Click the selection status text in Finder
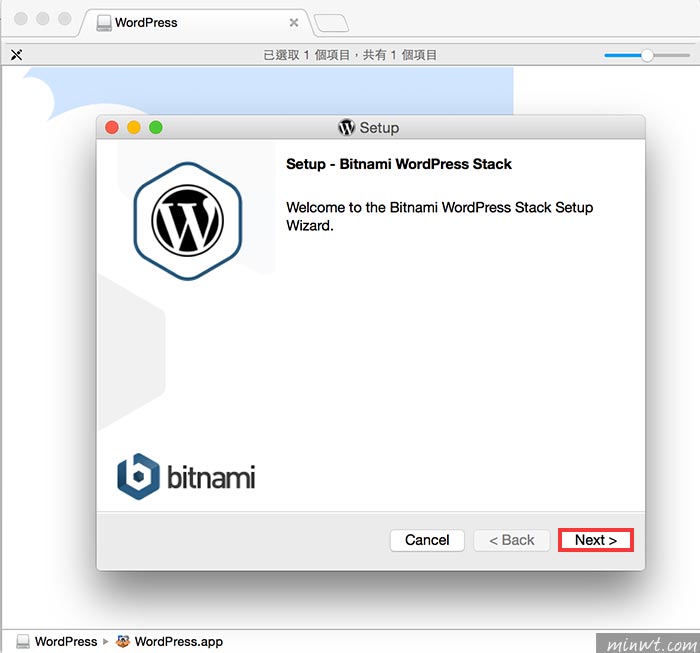 (350, 55)
